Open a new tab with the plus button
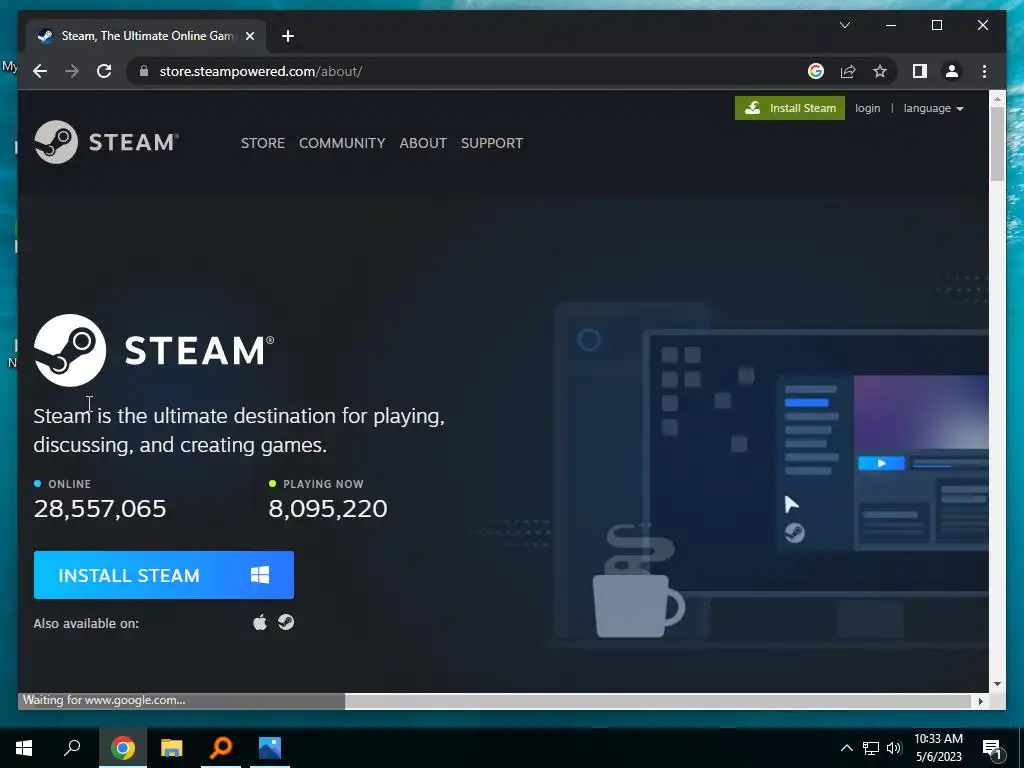Screen dimensions: 1024x768 tap(288, 36)
